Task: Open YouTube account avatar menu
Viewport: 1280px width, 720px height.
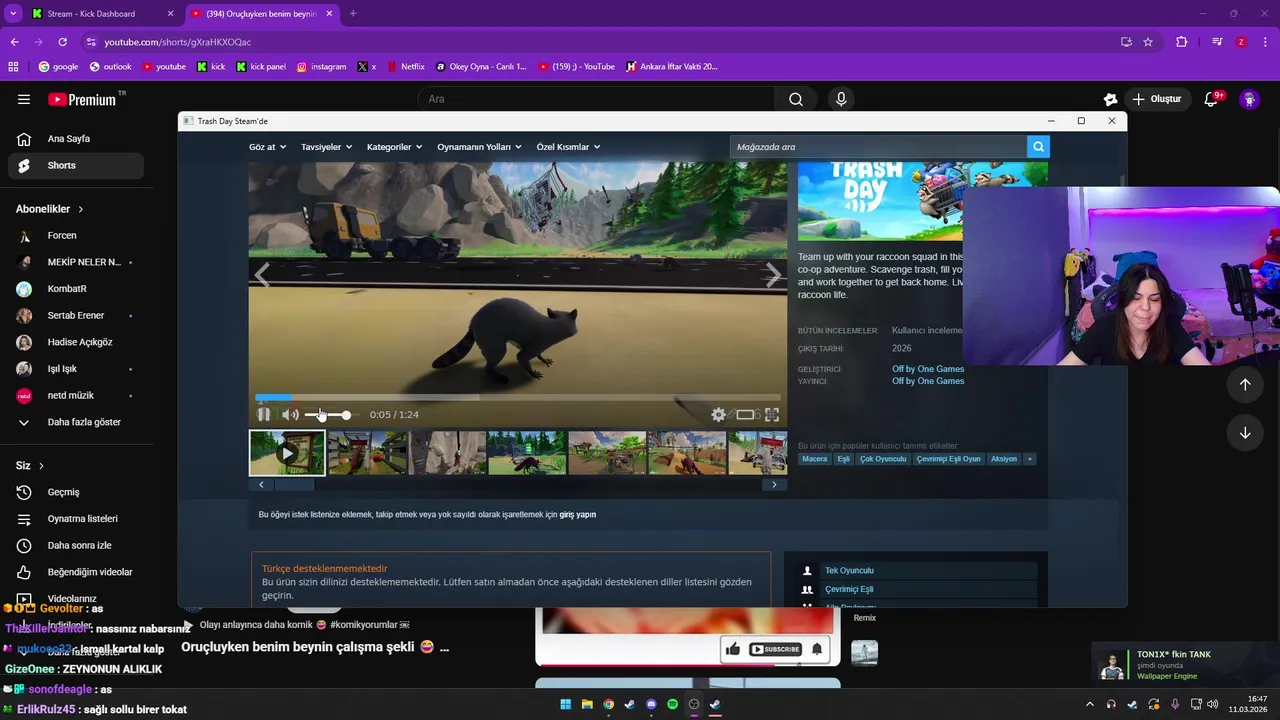Action: tap(1249, 99)
